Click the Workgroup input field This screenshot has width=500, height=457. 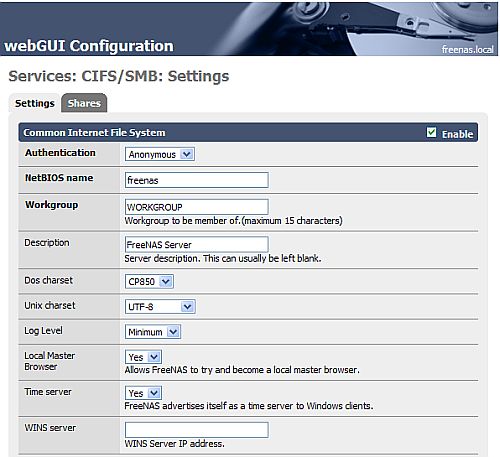pyautogui.click(x=197, y=207)
